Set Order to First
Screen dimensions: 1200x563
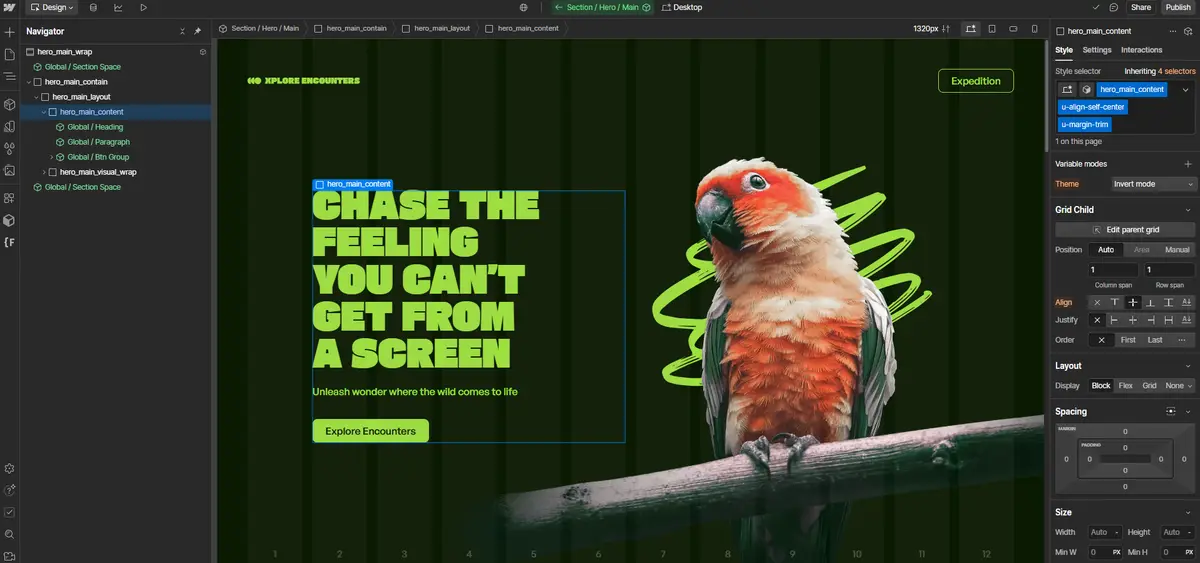click(1128, 340)
